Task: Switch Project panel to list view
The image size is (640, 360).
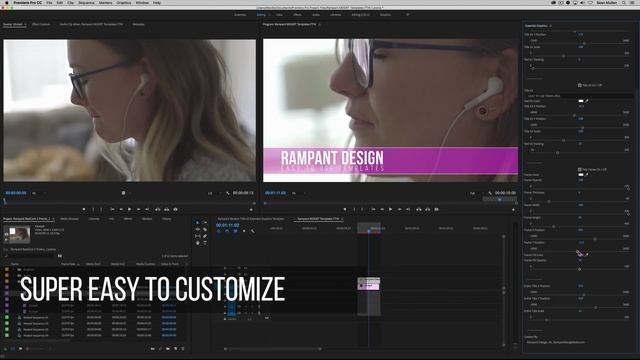Action: (12, 349)
